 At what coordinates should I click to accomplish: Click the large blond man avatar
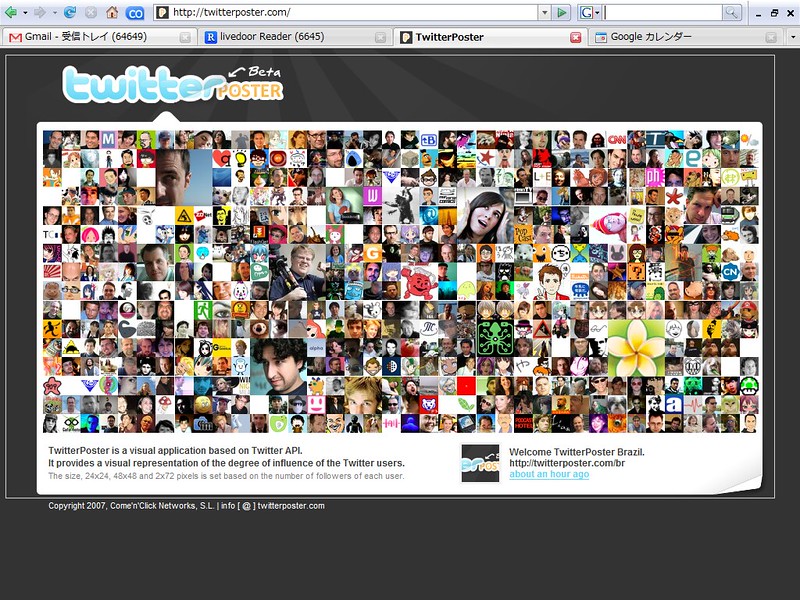pyautogui.click(x=363, y=395)
